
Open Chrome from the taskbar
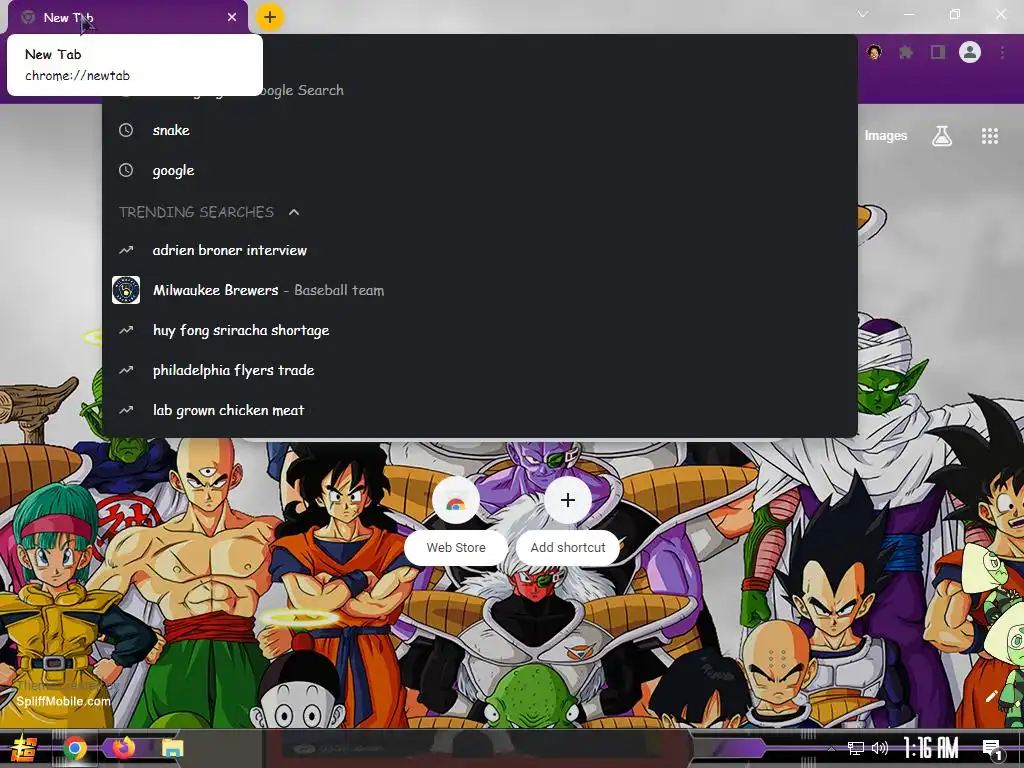tap(75, 748)
